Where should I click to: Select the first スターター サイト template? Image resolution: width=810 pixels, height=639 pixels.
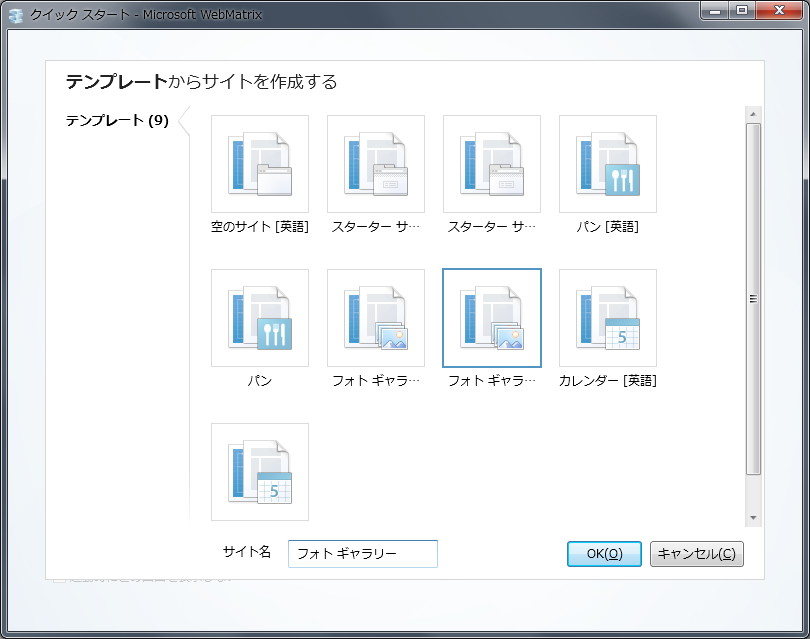[x=375, y=165]
